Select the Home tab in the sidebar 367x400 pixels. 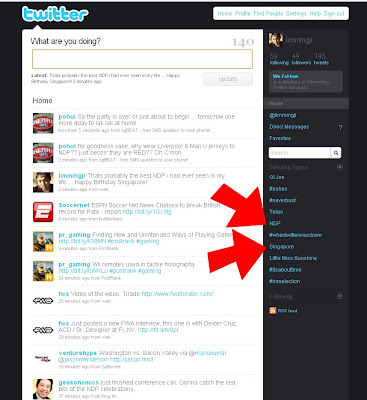pos(306,103)
